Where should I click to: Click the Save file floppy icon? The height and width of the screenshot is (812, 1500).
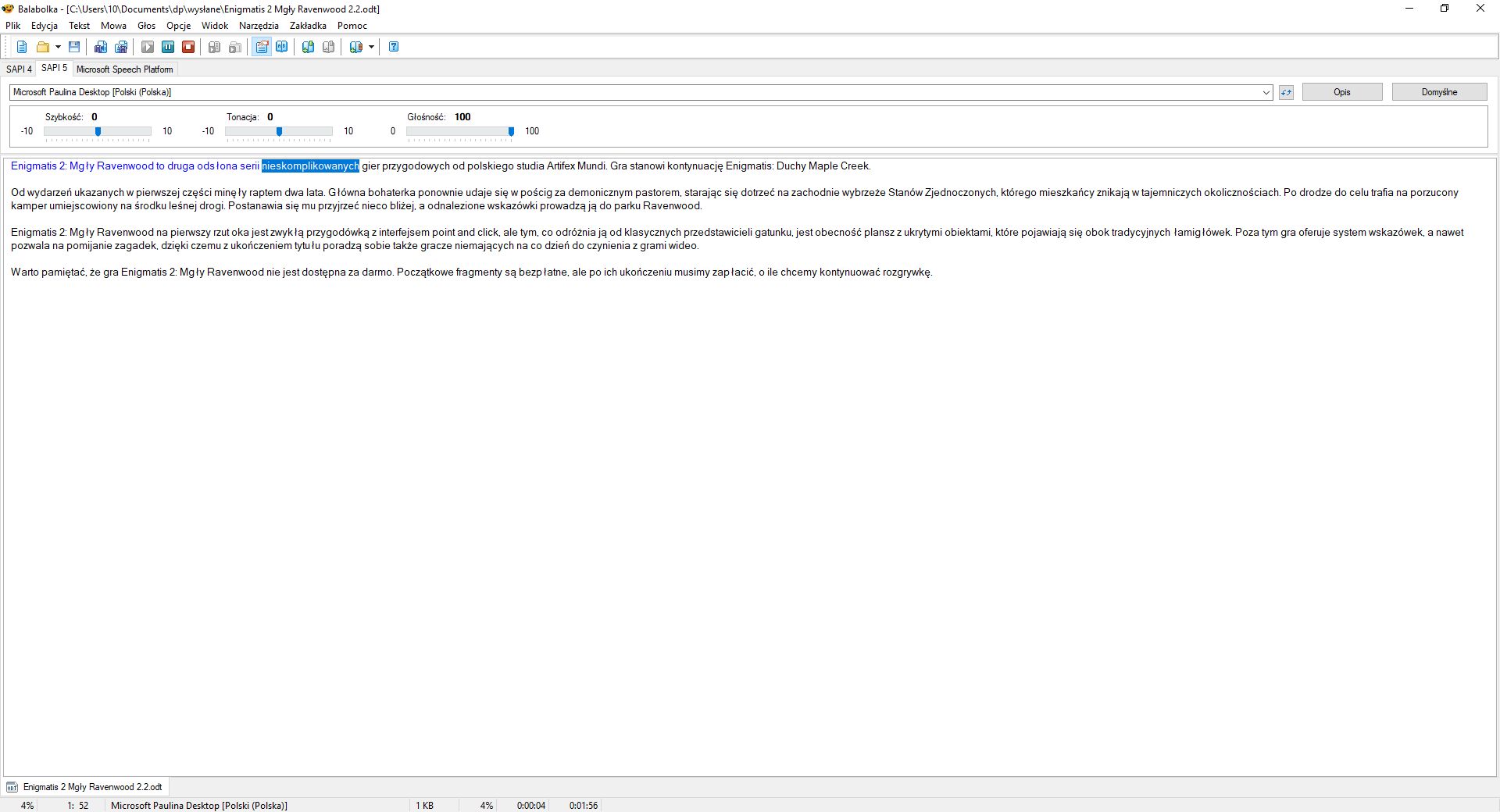74,47
